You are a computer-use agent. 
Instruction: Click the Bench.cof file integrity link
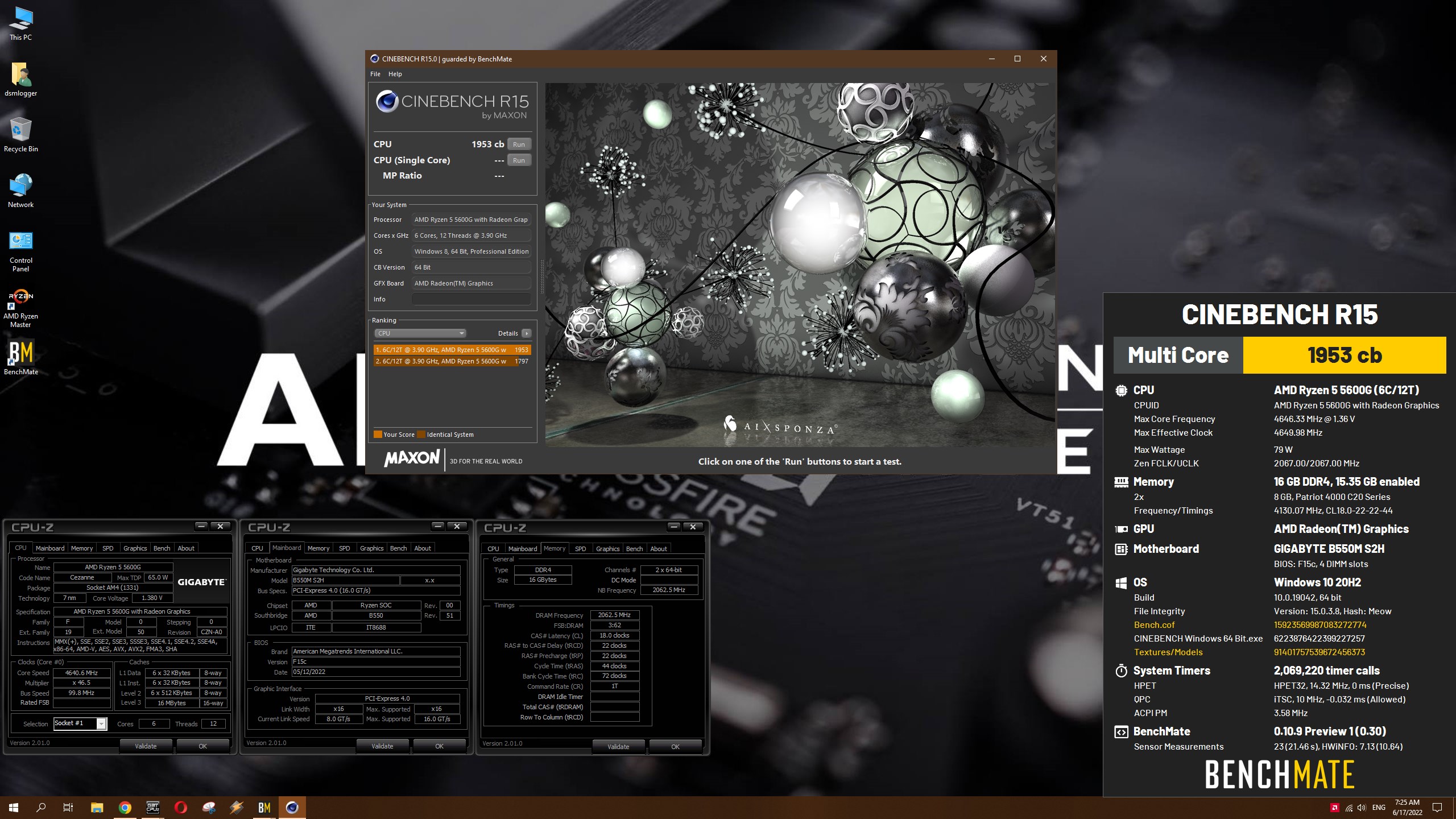pyautogui.click(x=1154, y=625)
